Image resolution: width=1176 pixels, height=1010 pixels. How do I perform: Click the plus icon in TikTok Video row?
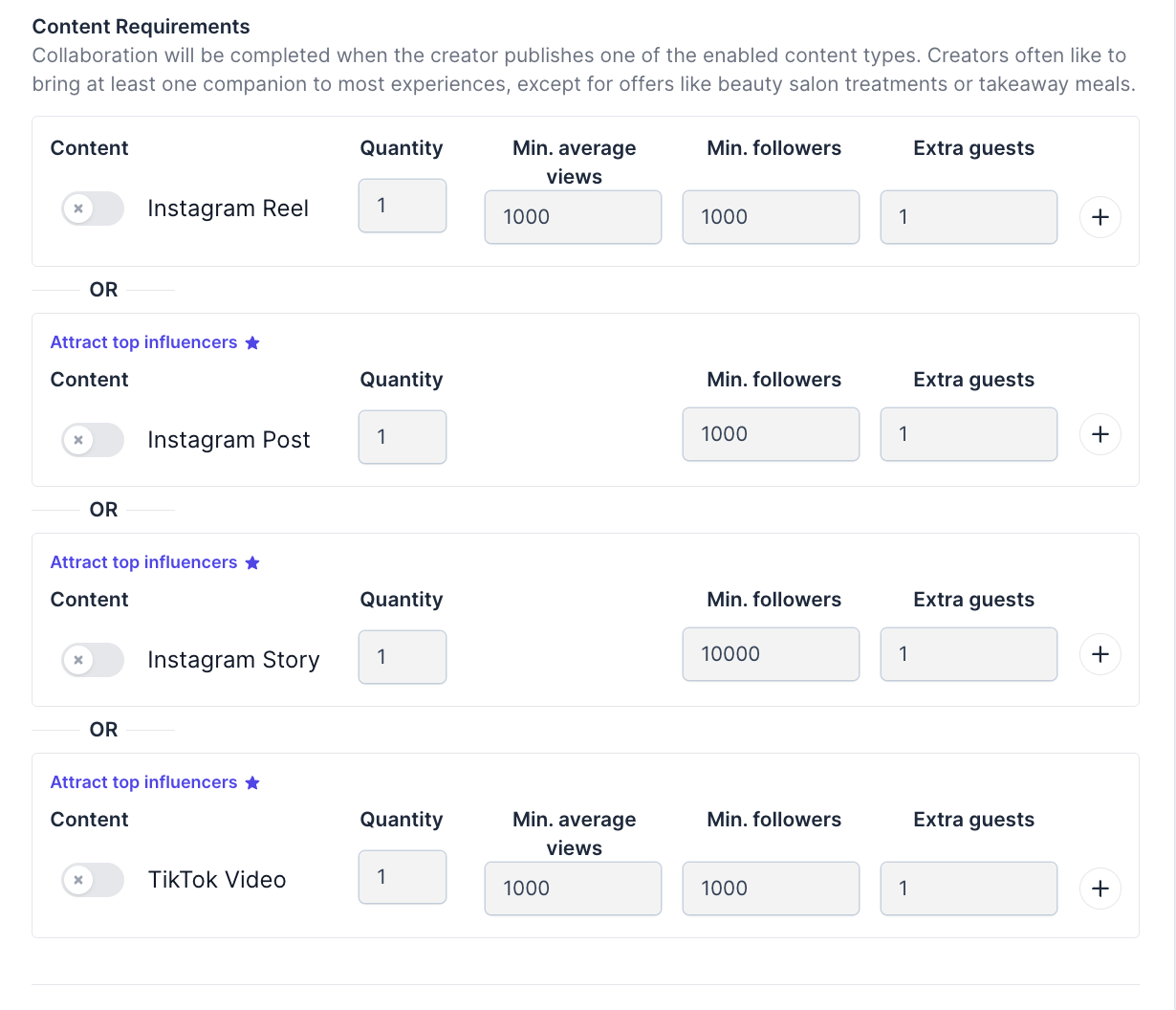1100,889
